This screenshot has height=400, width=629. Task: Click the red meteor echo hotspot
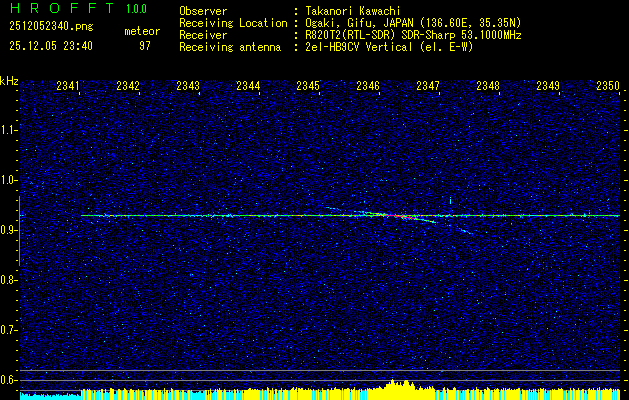(x=398, y=216)
